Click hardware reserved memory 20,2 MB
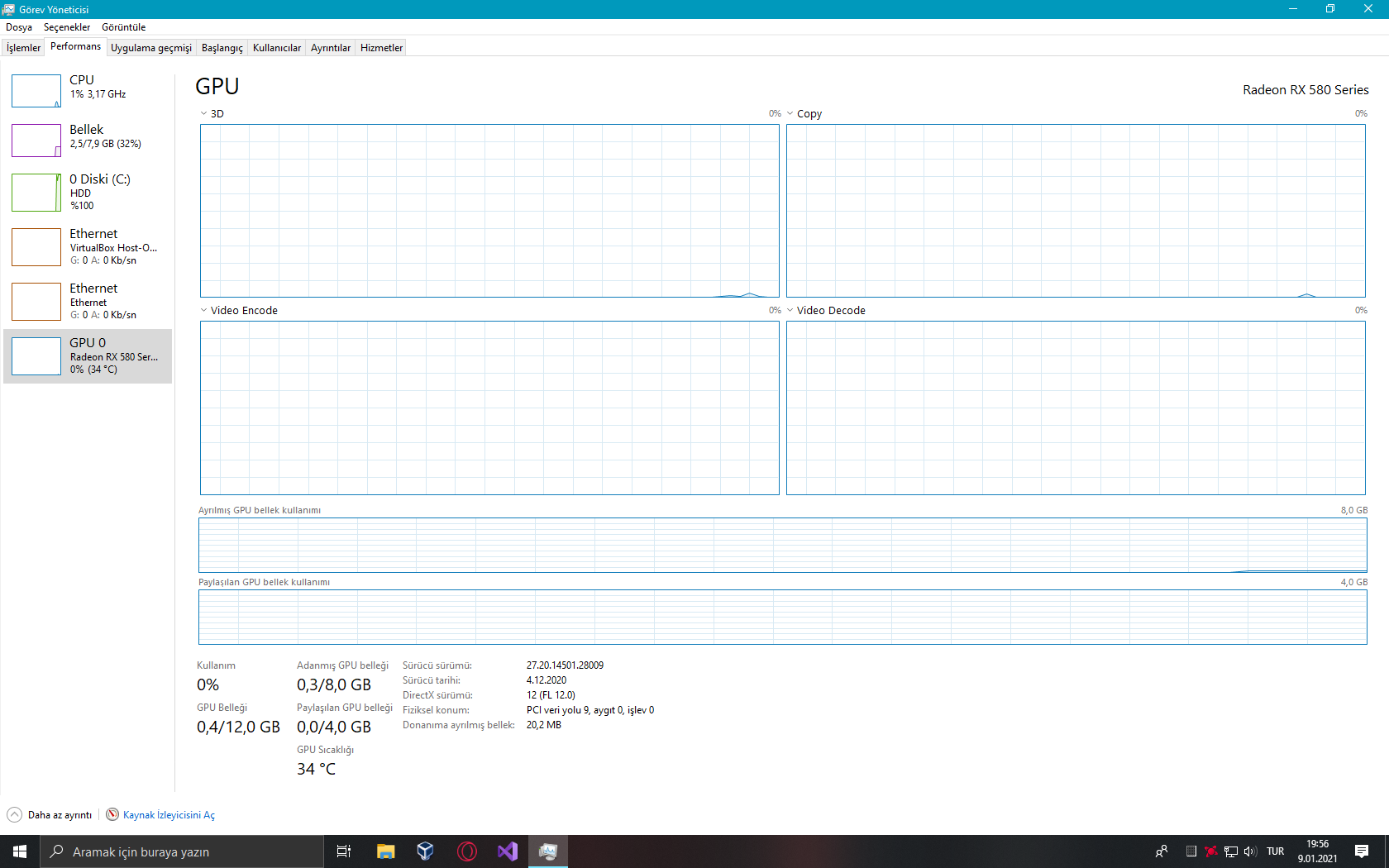 [x=544, y=725]
